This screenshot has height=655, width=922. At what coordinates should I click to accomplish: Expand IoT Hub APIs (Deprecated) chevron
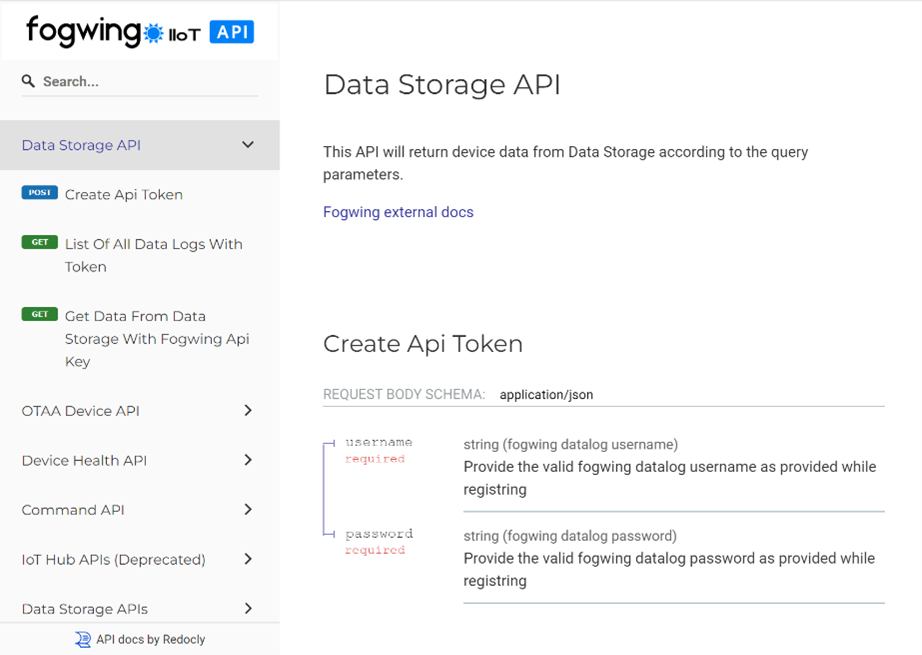click(248, 559)
